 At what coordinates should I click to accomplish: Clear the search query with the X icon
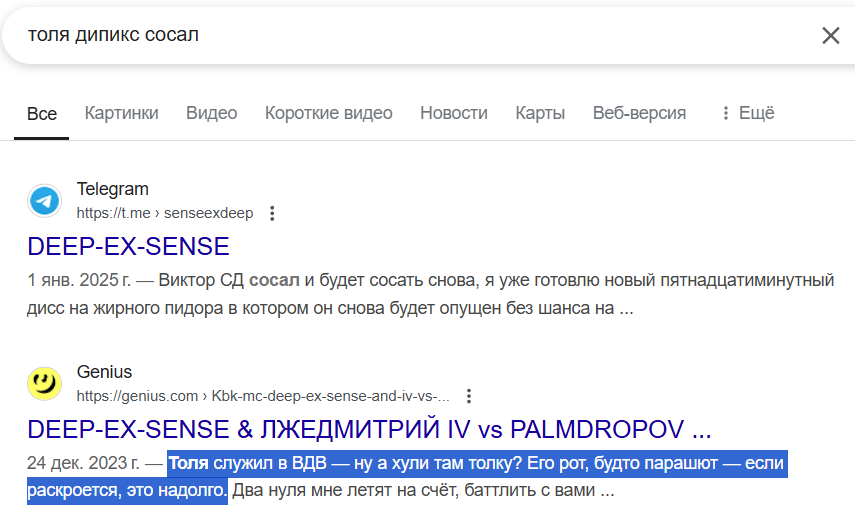click(x=830, y=35)
